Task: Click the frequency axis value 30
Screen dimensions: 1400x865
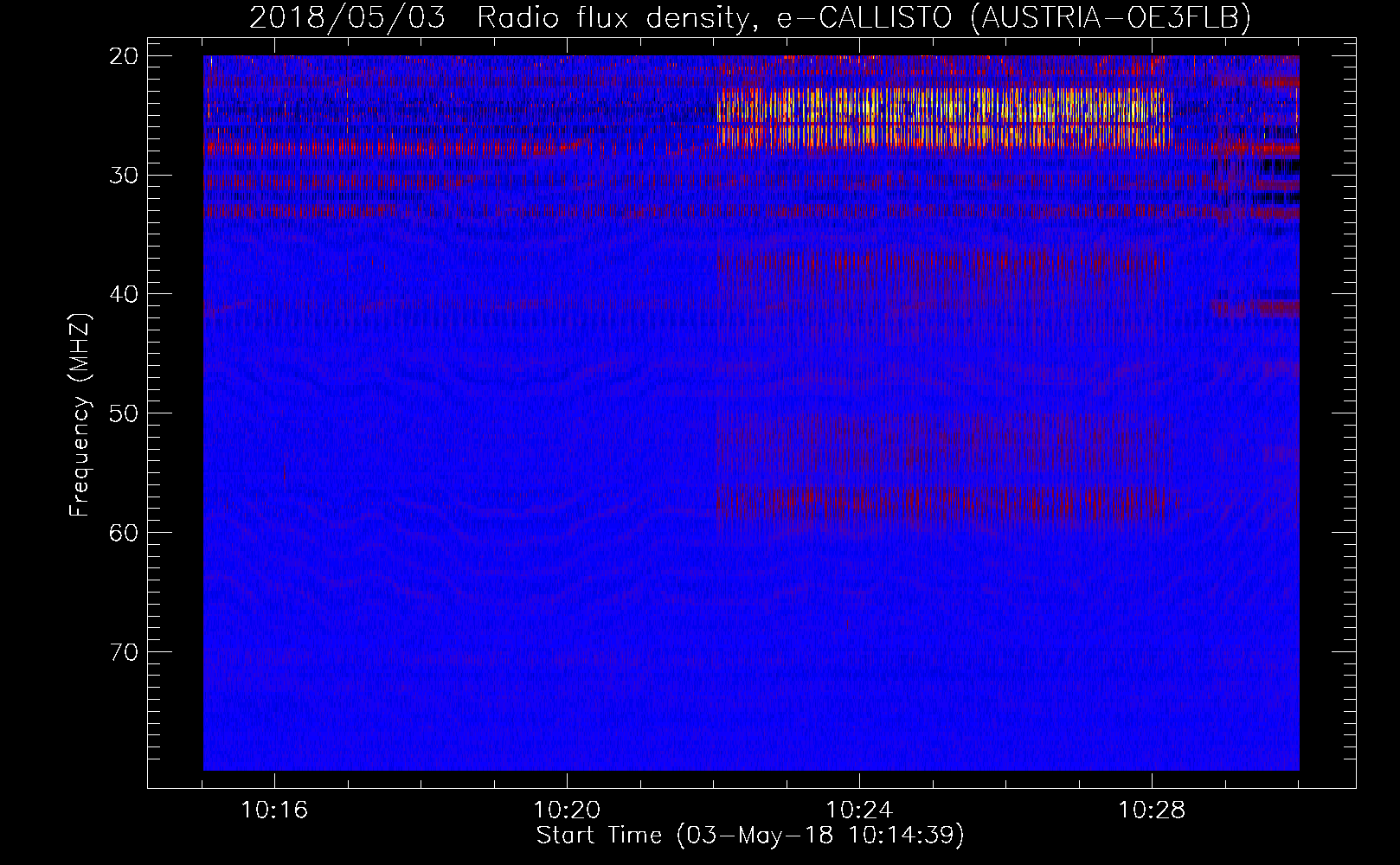Action: click(124, 176)
